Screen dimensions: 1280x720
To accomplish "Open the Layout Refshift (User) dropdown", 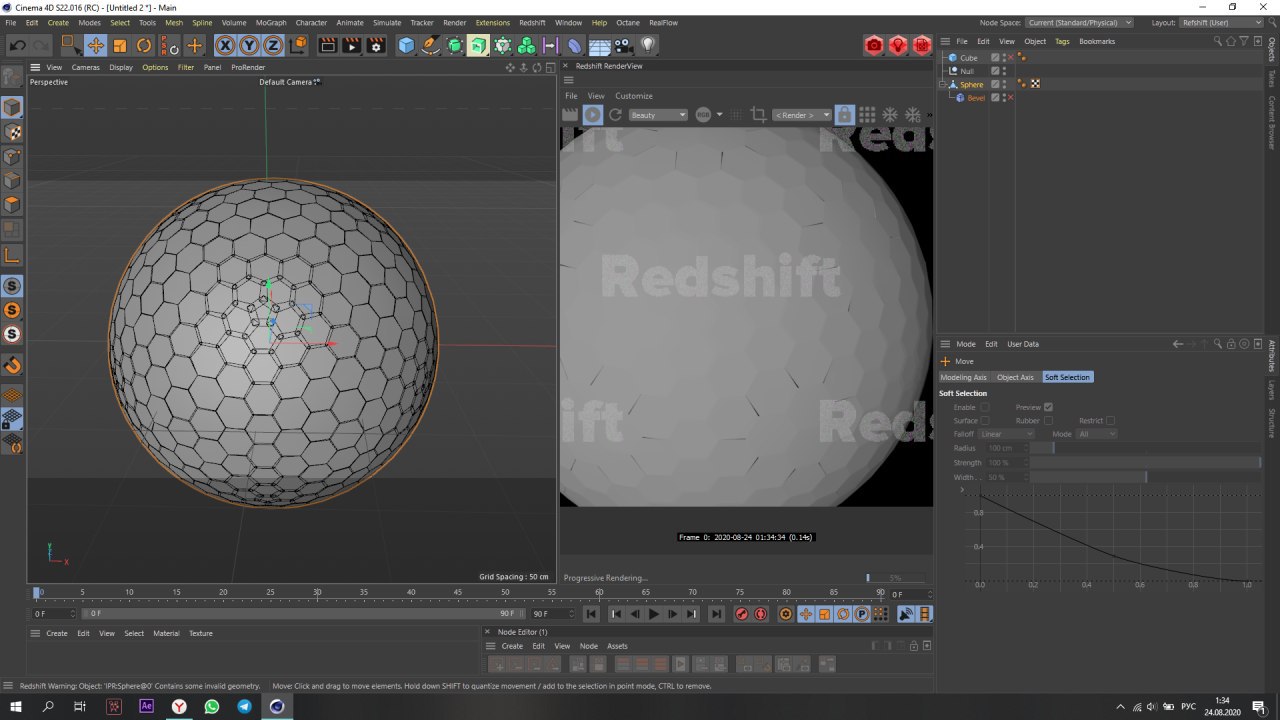I will [1221, 22].
